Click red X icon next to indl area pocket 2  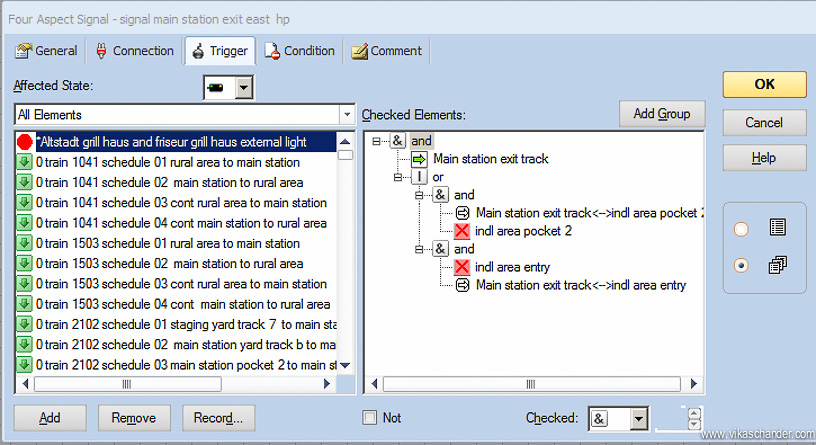click(462, 231)
